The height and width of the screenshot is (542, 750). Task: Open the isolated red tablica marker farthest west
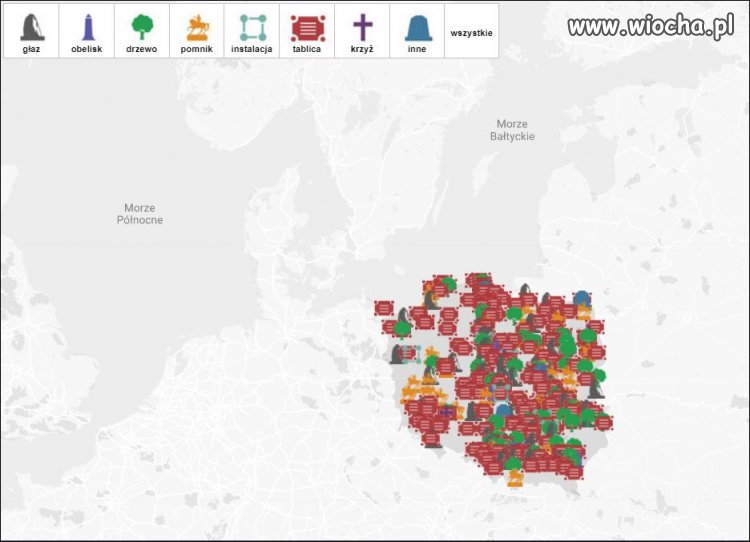tap(384, 308)
